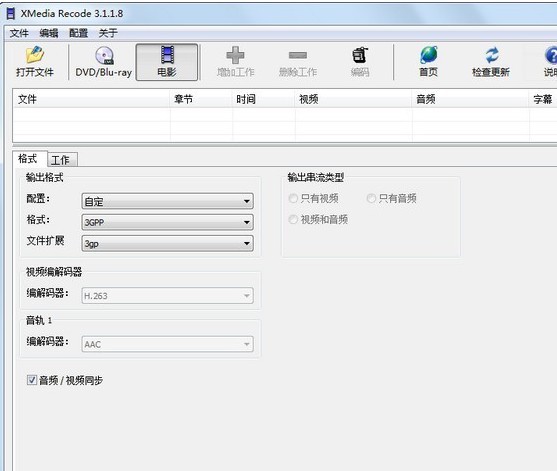Screen dimensions: 557x471
Task: Click the XMedia Recode title bar icon
Action: click(x=11, y=13)
